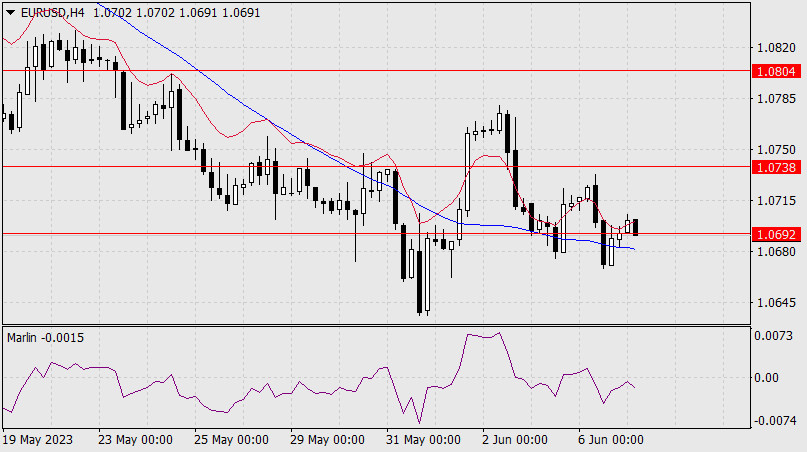This screenshot has height=452, width=807.
Task: Select the 23 May 00:00 date label
Action: pos(137,440)
